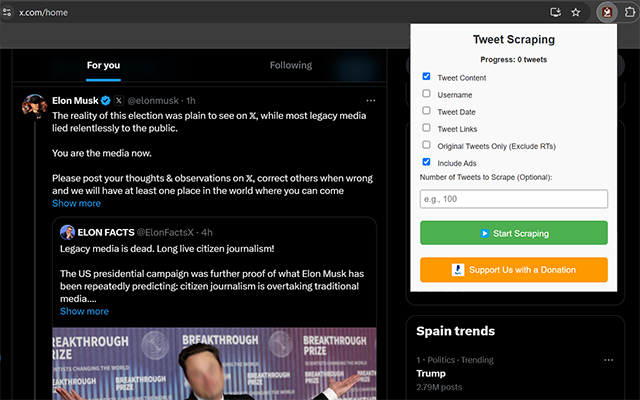Open the Breakthrough Prize image in the quoted post
This screenshot has width=640, height=400.
pyautogui.click(x=214, y=364)
